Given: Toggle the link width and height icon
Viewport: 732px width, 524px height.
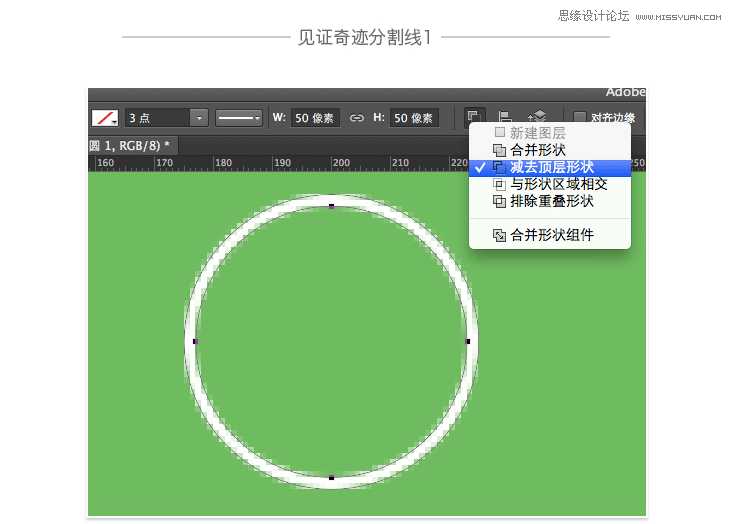Looking at the screenshot, I should point(357,118).
